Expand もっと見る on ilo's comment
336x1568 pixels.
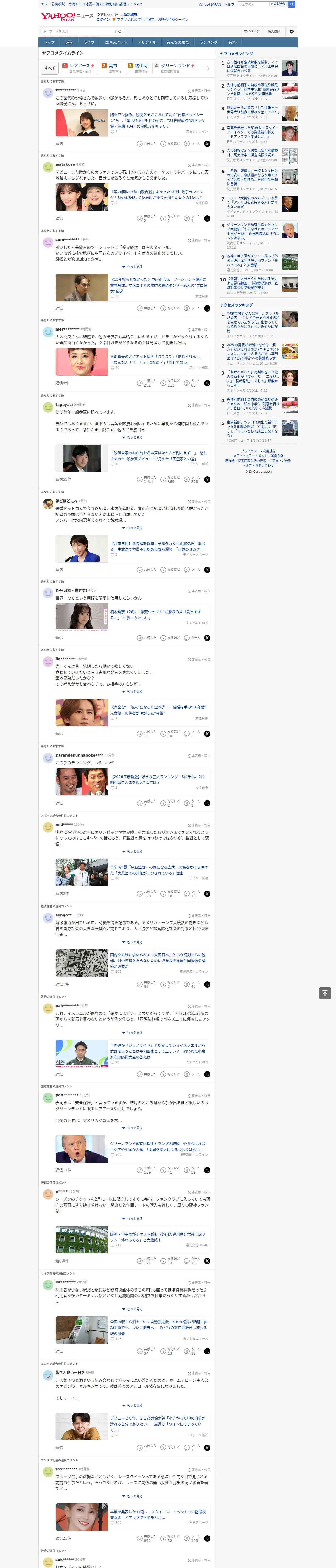[x=132, y=692]
